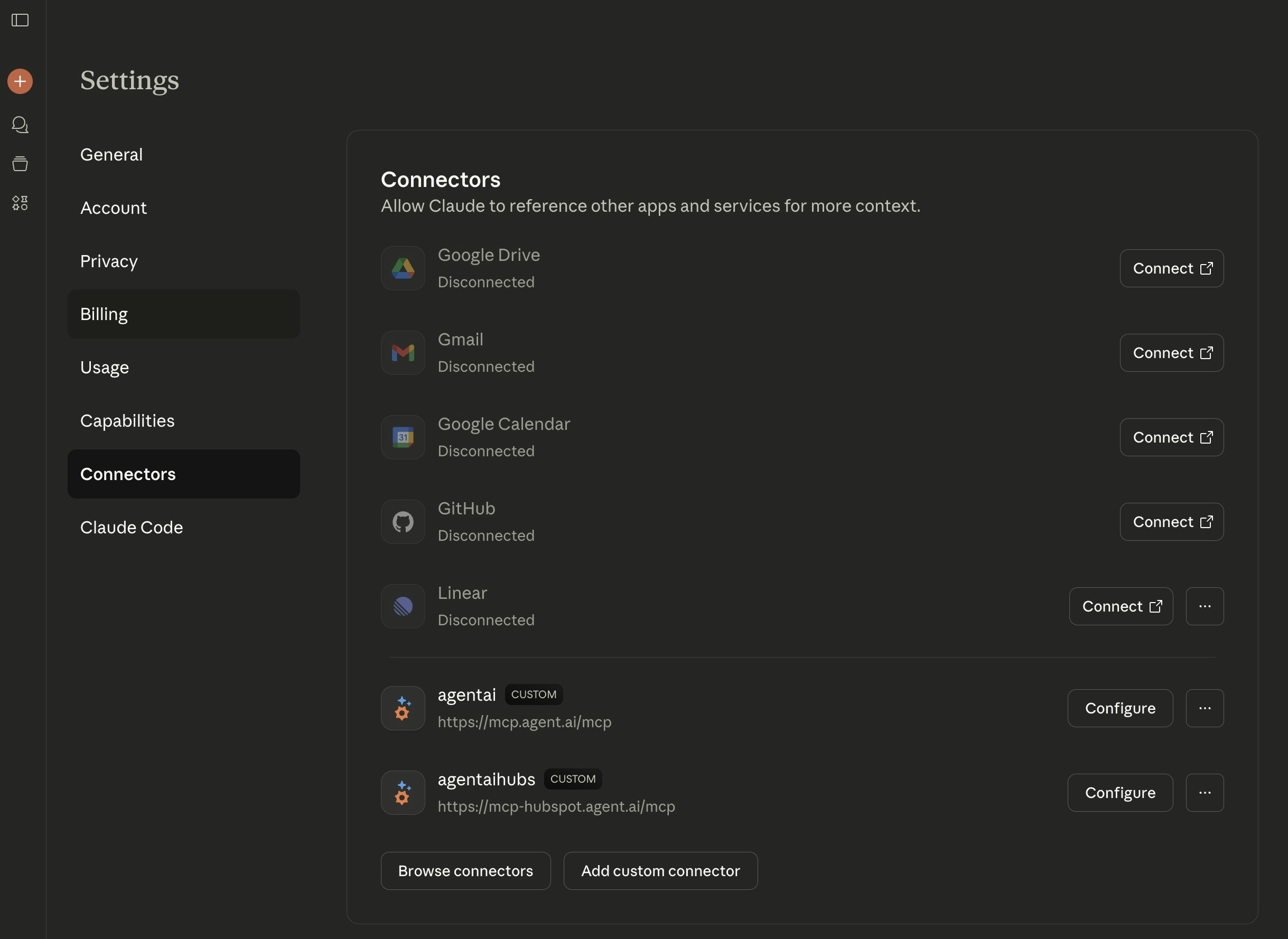Image resolution: width=1288 pixels, height=939 pixels.
Task: Click the Gmail connector icon
Action: tap(403, 353)
